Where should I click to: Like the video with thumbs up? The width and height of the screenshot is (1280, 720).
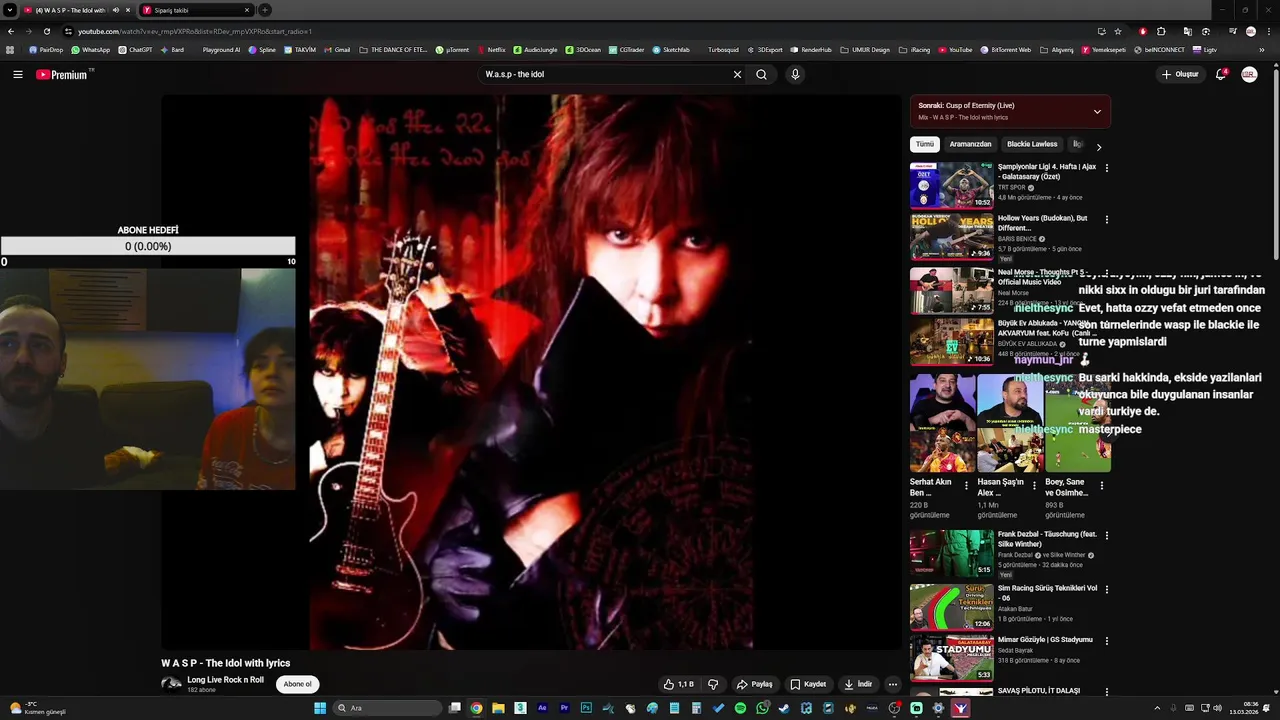click(678, 684)
